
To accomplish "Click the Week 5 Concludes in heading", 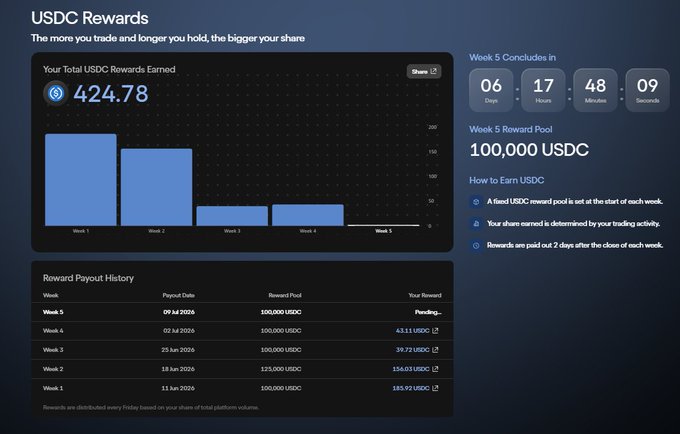I will tap(513, 58).
